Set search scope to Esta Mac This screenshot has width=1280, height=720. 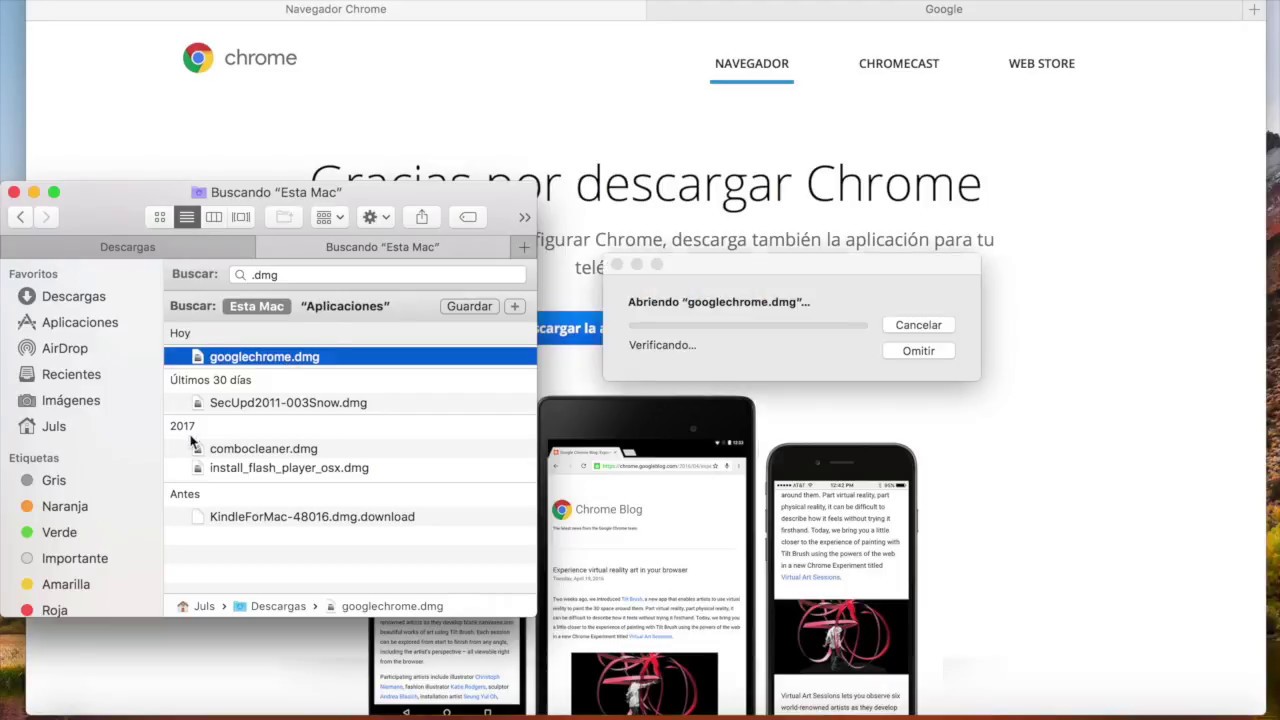coord(257,306)
